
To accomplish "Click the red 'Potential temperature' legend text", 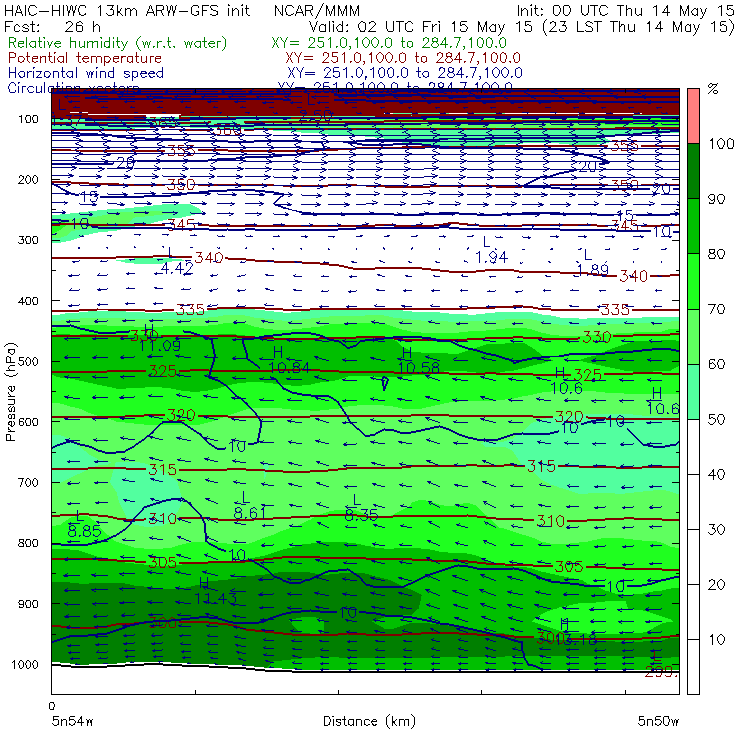I will 85,58.
